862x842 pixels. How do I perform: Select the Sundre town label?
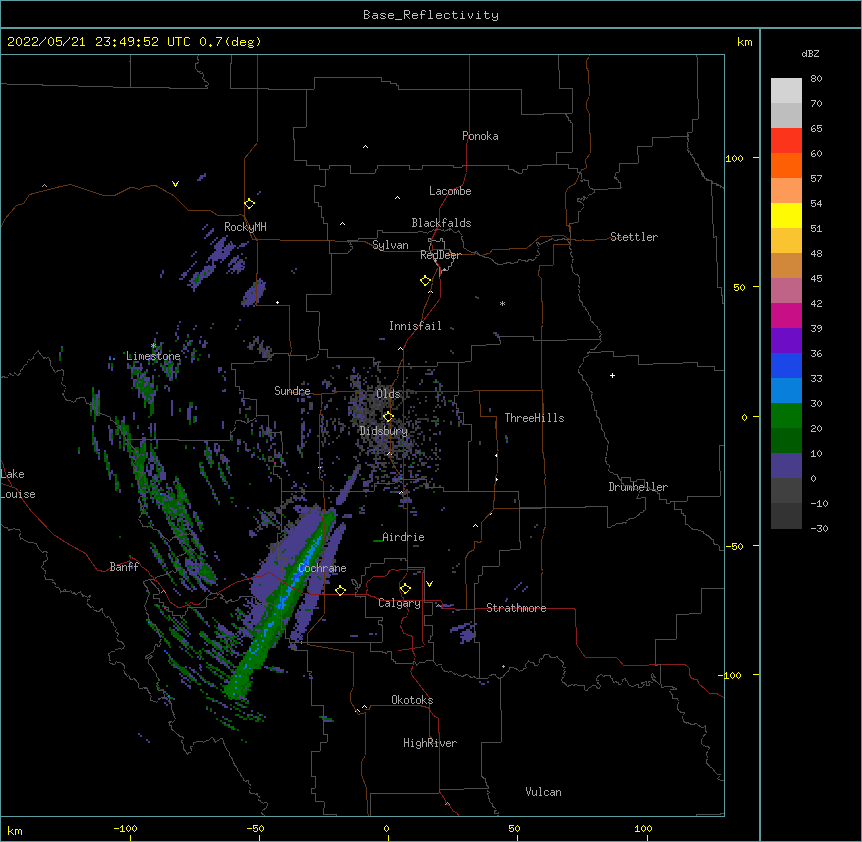[292, 391]
